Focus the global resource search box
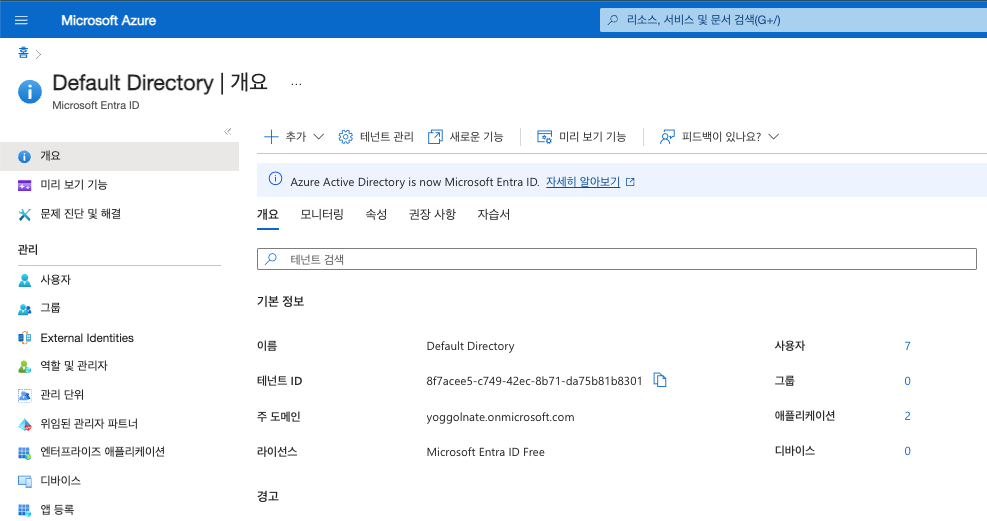The image size is (987, 521). tap(793, 20)
